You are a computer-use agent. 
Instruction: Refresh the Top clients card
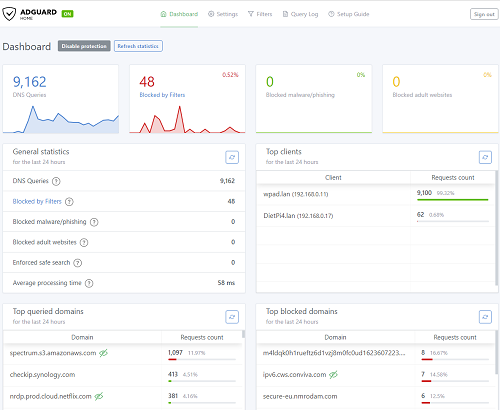[x=485, y=157]
